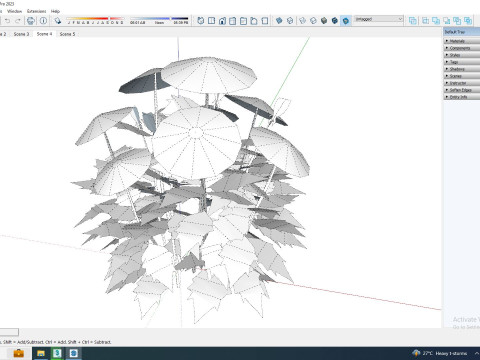The height and width of the screenshot is (360, 480).
Task: Select Shaded With Textures style
Action: pyautogui.click(x=335, y=21)
